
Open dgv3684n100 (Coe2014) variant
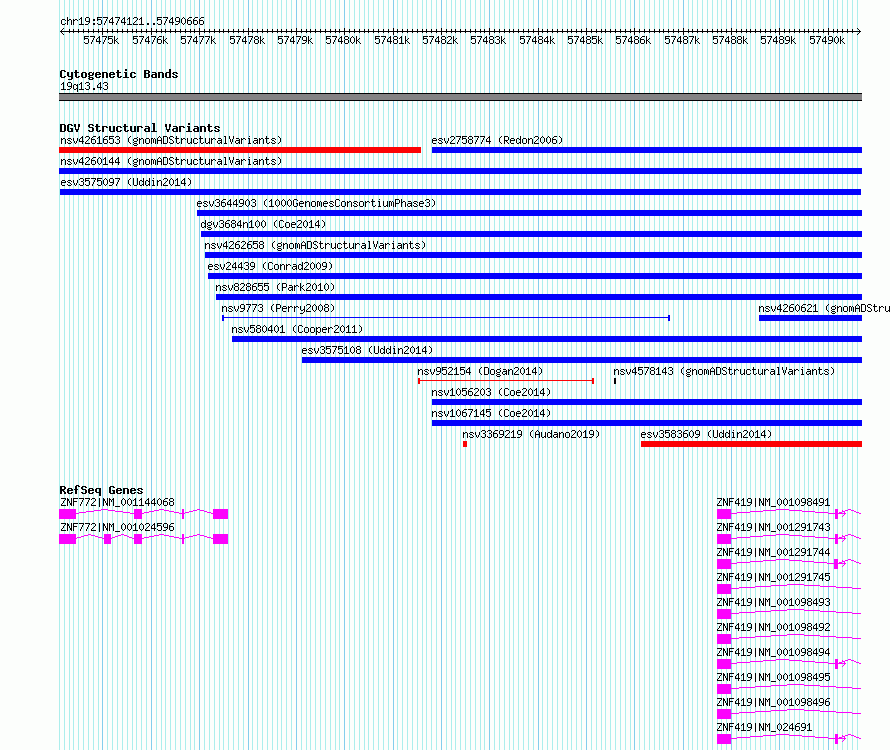pyautogui.click(x=263, y=224)
